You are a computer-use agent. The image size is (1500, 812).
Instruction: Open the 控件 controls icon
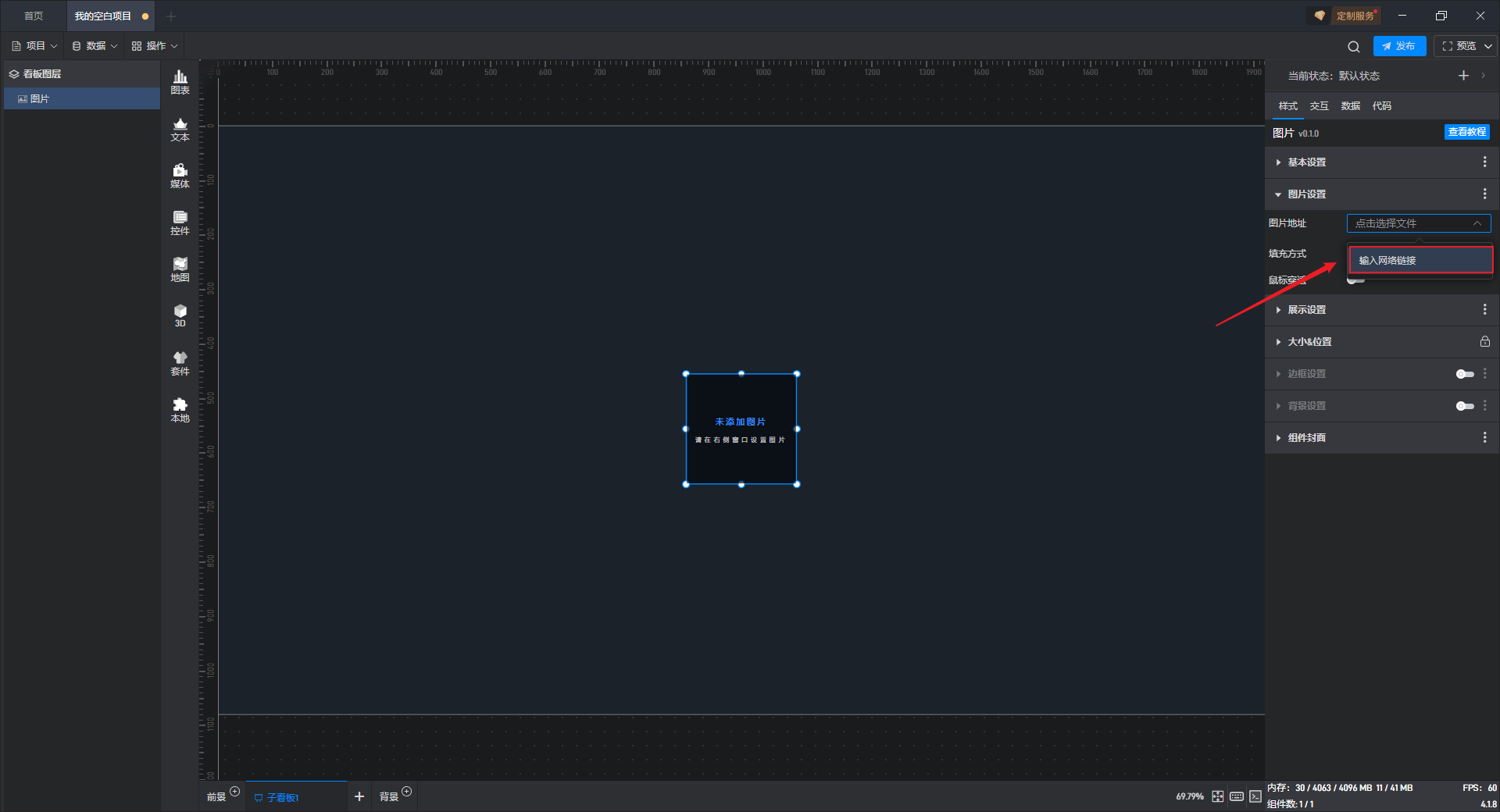(180, 223)
